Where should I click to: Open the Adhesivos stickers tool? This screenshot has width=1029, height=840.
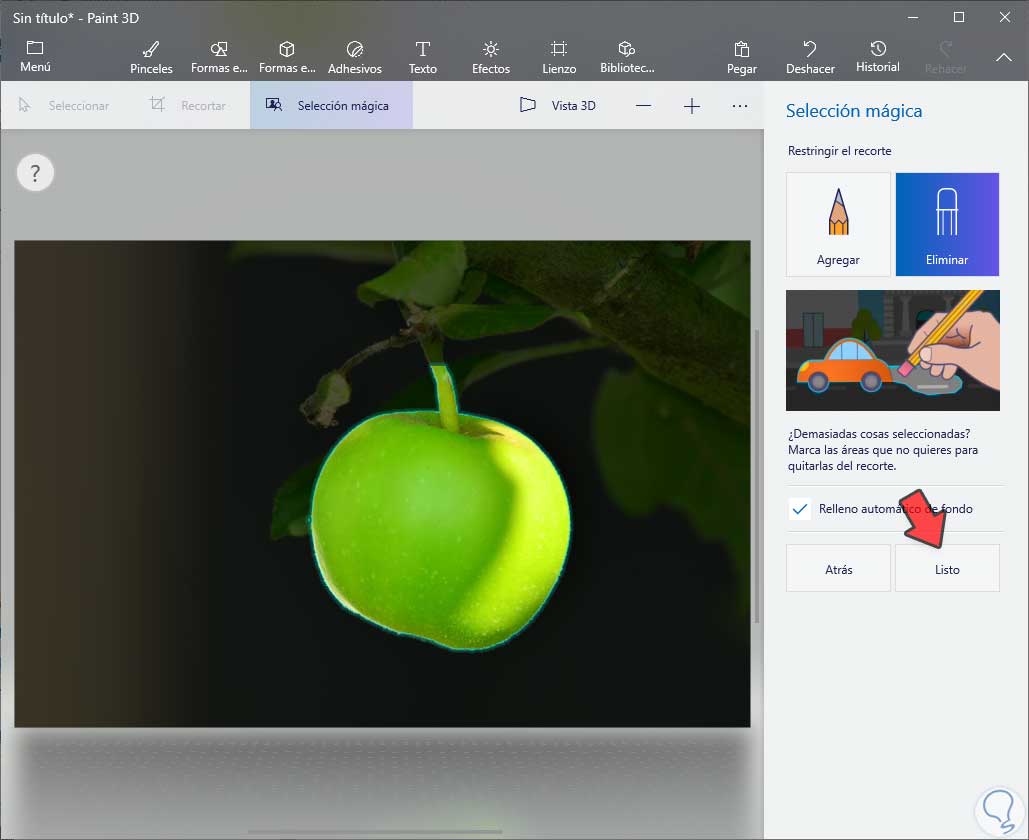(x=354, y=58)
